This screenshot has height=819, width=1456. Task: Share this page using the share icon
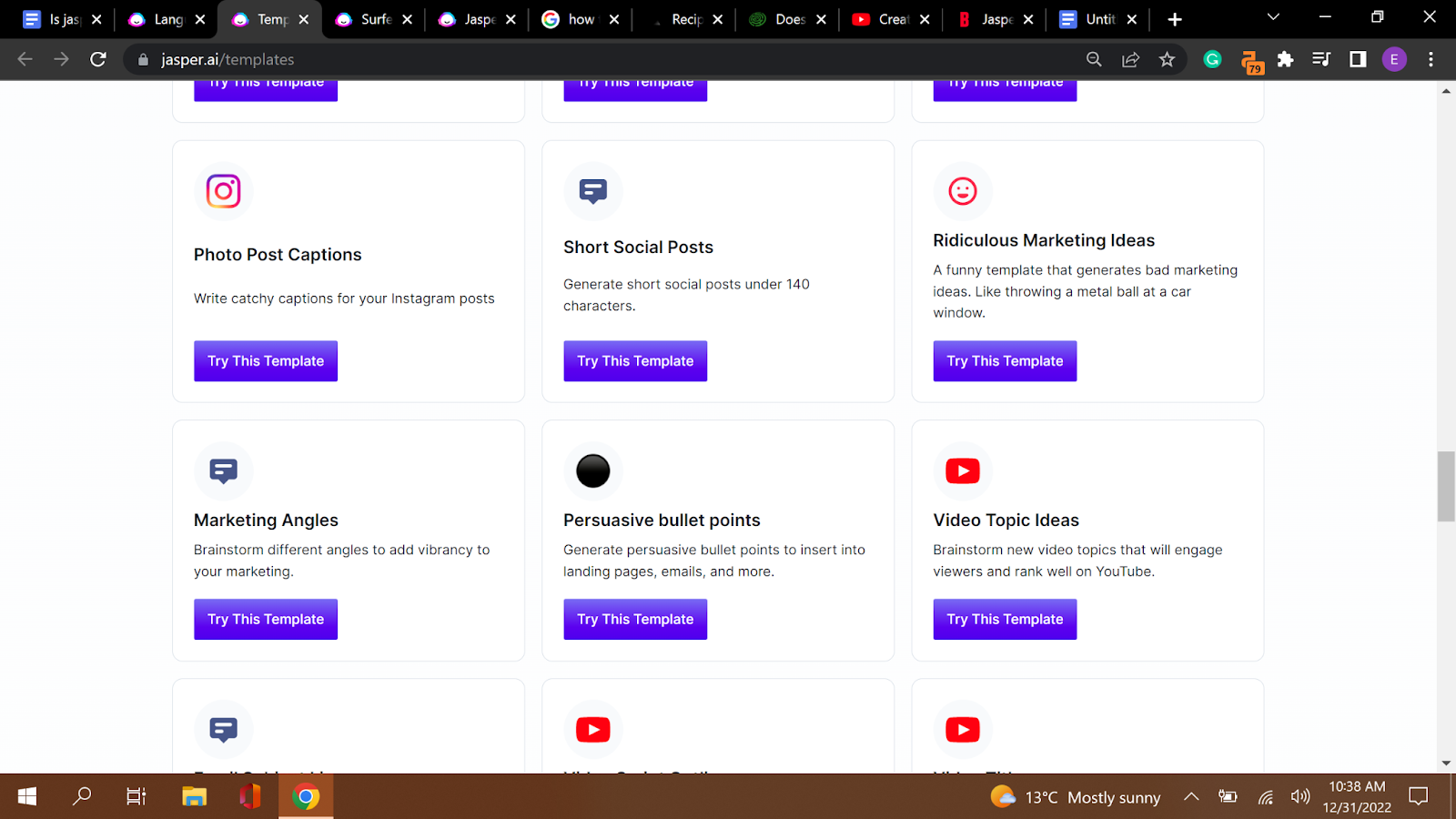1130,59
